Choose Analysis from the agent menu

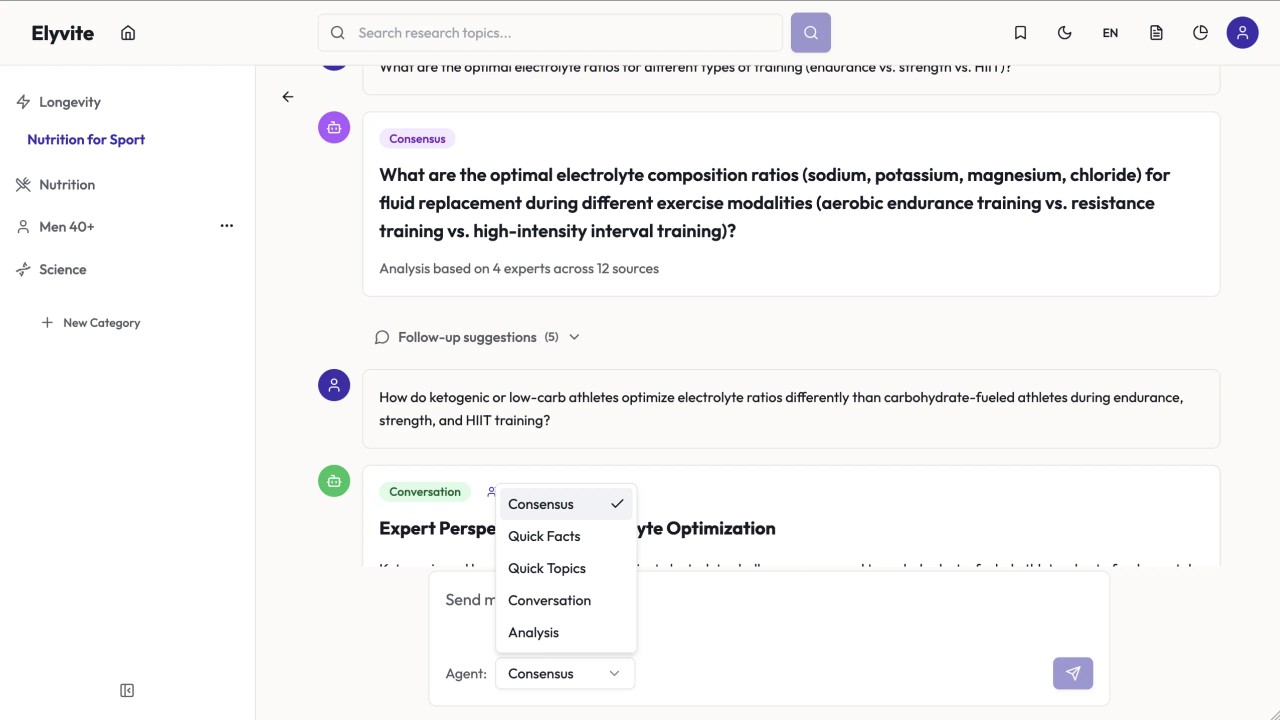(x=566, y=632)
